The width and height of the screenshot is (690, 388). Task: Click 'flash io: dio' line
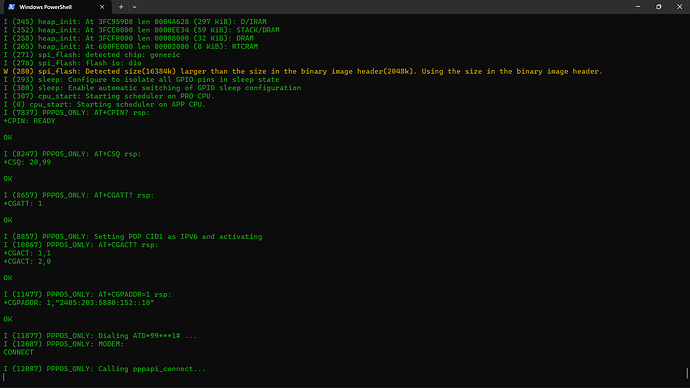point(73,63)
